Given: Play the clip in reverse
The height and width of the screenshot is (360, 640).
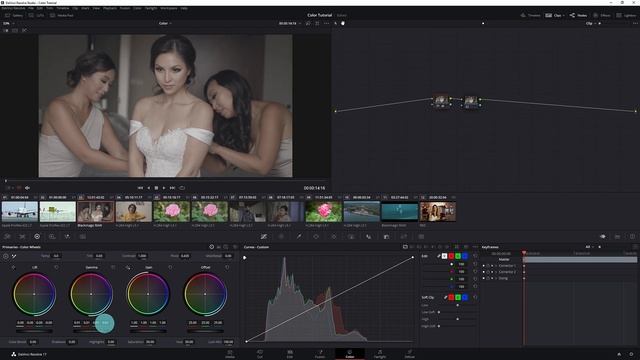Looking at the screenshot, I should 148,188.
